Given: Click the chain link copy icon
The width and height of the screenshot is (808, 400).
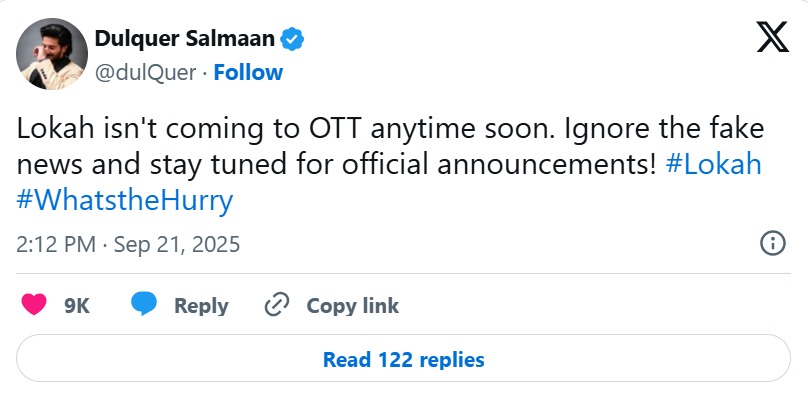Looking at the screenshot, I should [x=277, y=305].
